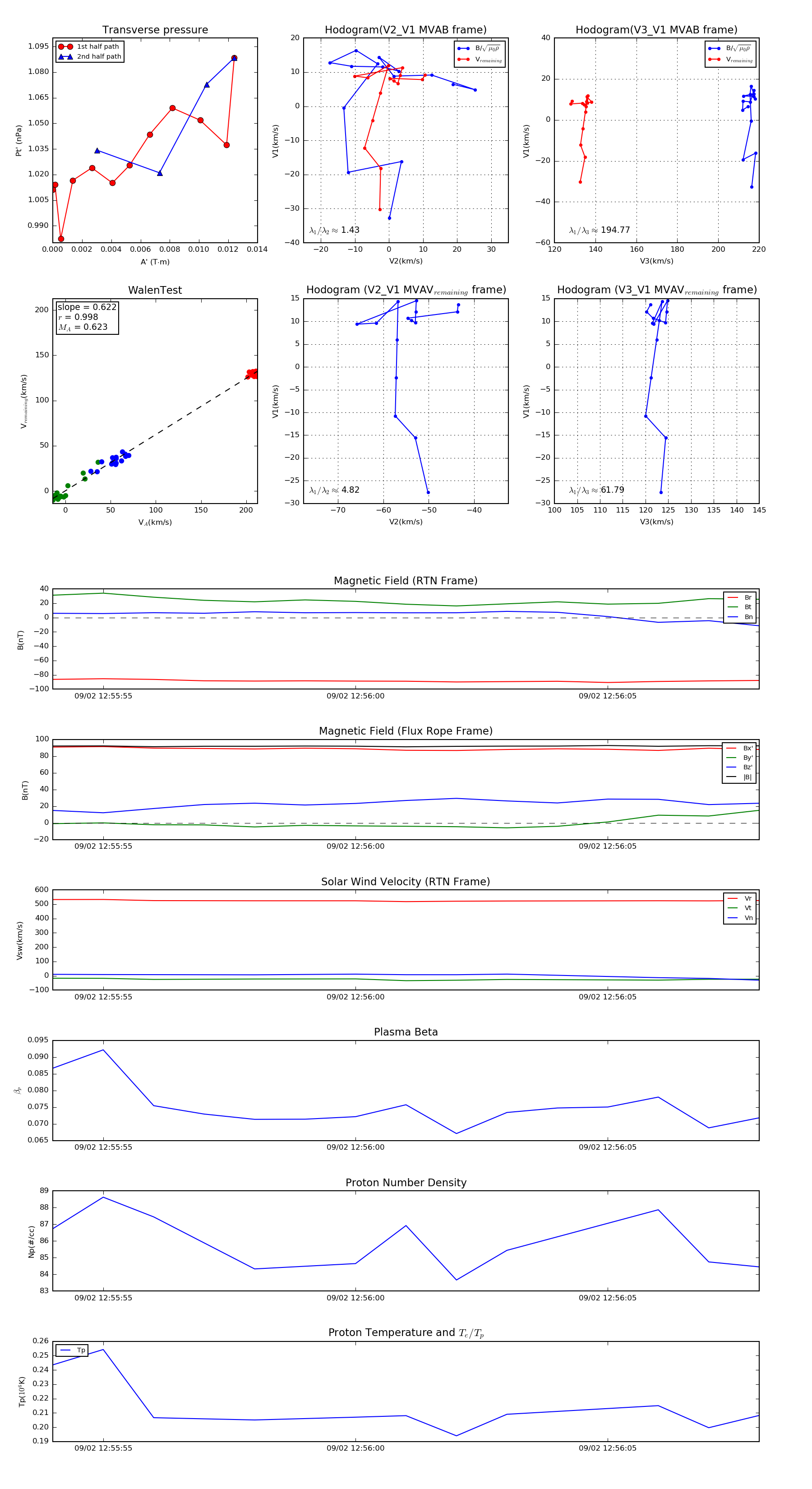812x1489 pixels.
Task: Click the "|B|" legend entry
Action: click(x=739, y=777)
